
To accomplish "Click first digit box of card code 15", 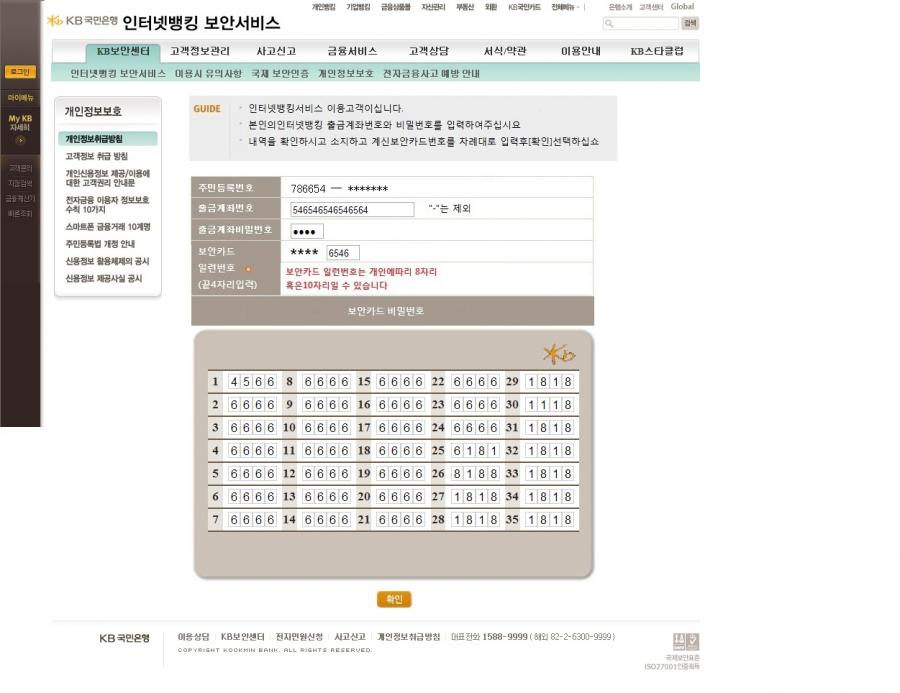I will pos(382,382).
